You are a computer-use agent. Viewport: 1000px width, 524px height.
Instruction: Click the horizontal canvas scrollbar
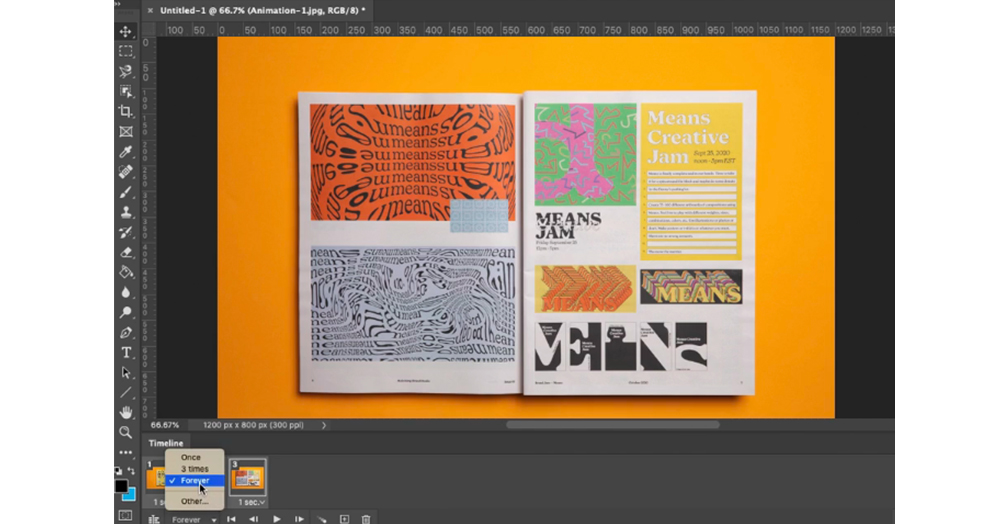point(612,425)
